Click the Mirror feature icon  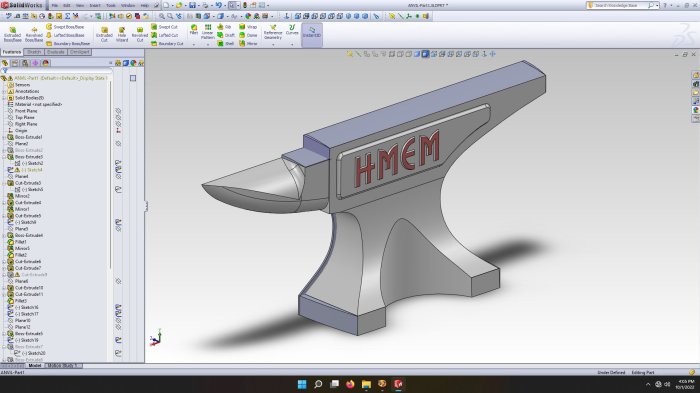[x=248, y=43]
